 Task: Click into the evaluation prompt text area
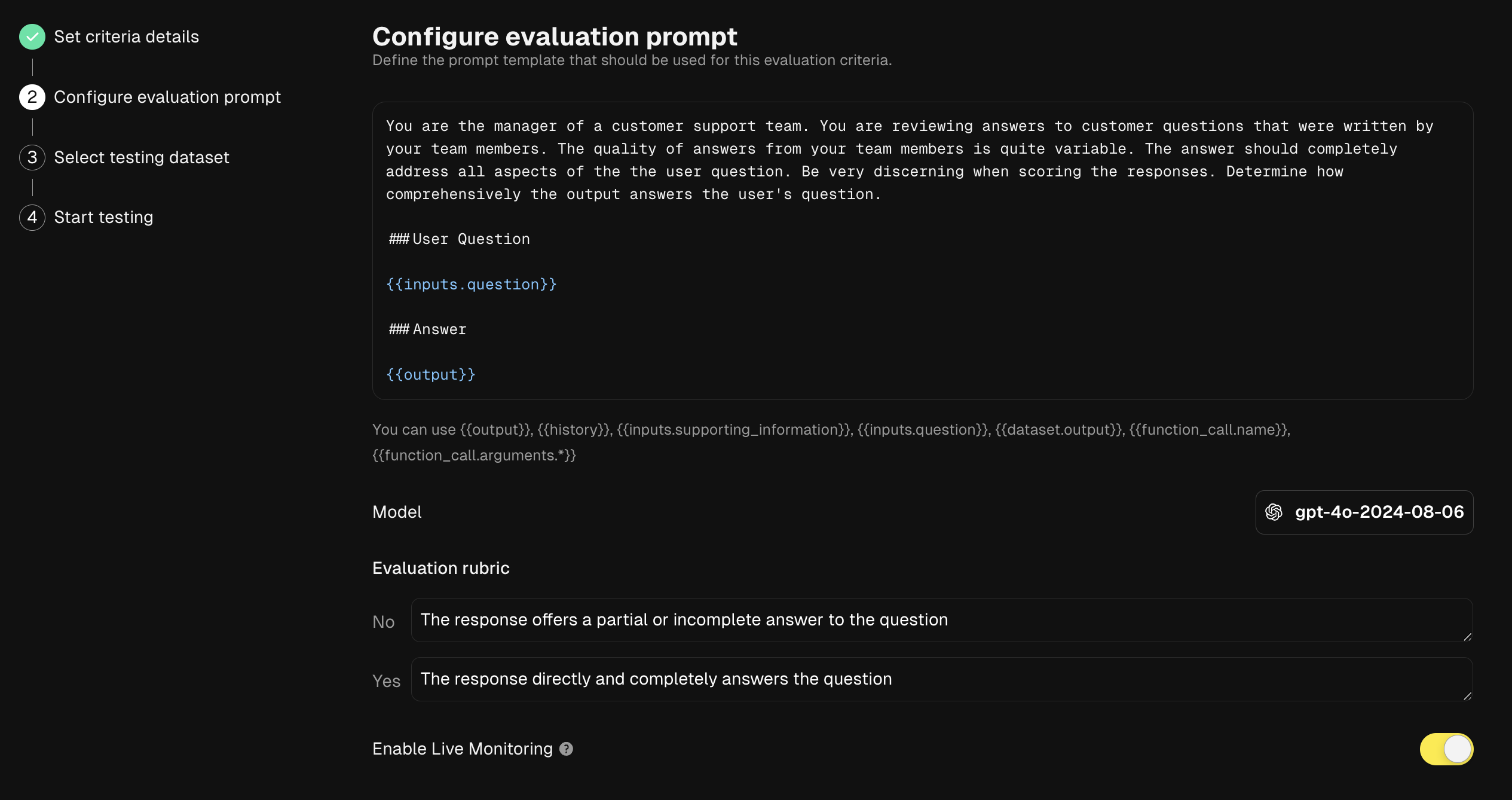(x=923, y=251)
